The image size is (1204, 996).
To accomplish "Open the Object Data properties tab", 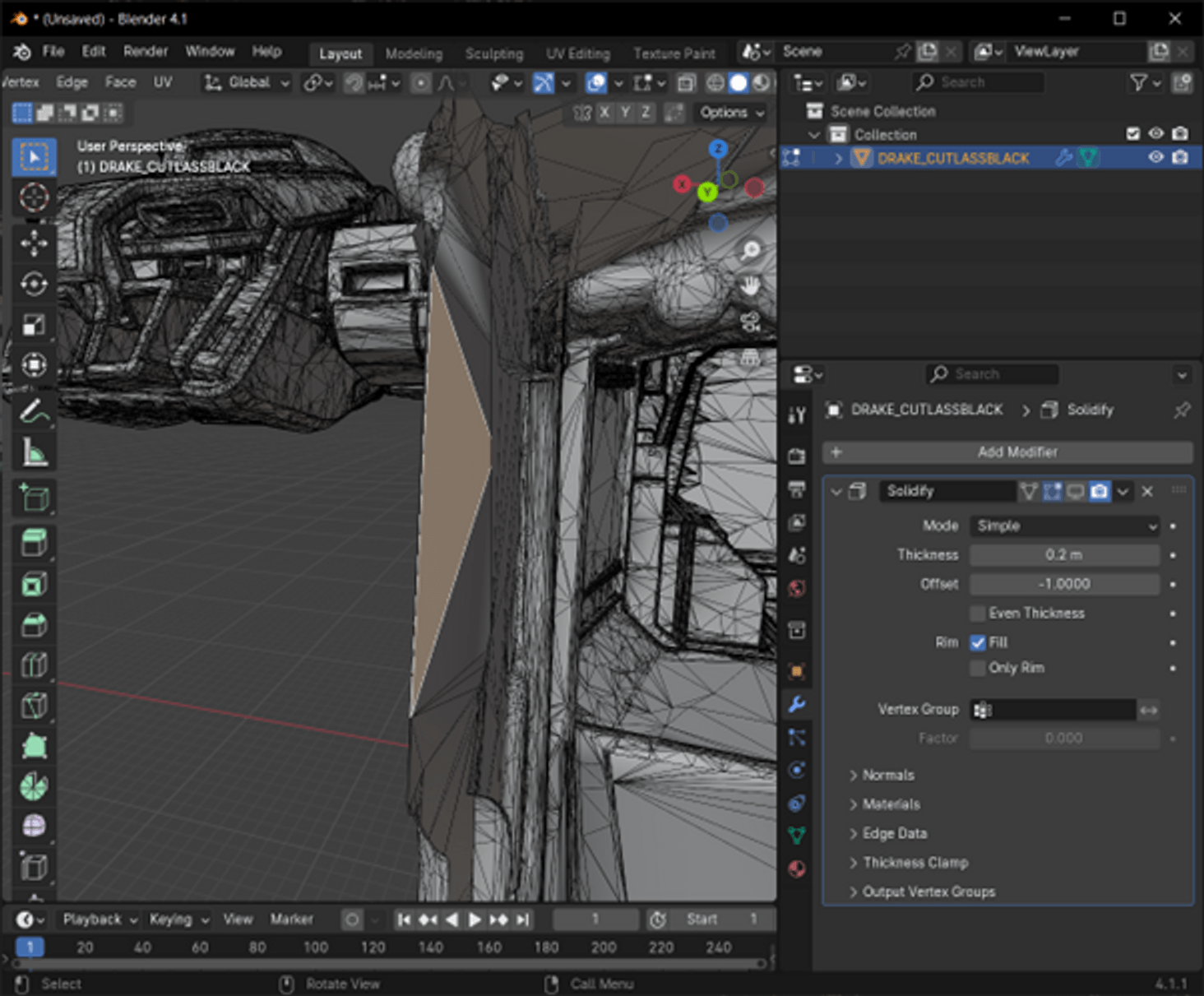I will (796, 834).
